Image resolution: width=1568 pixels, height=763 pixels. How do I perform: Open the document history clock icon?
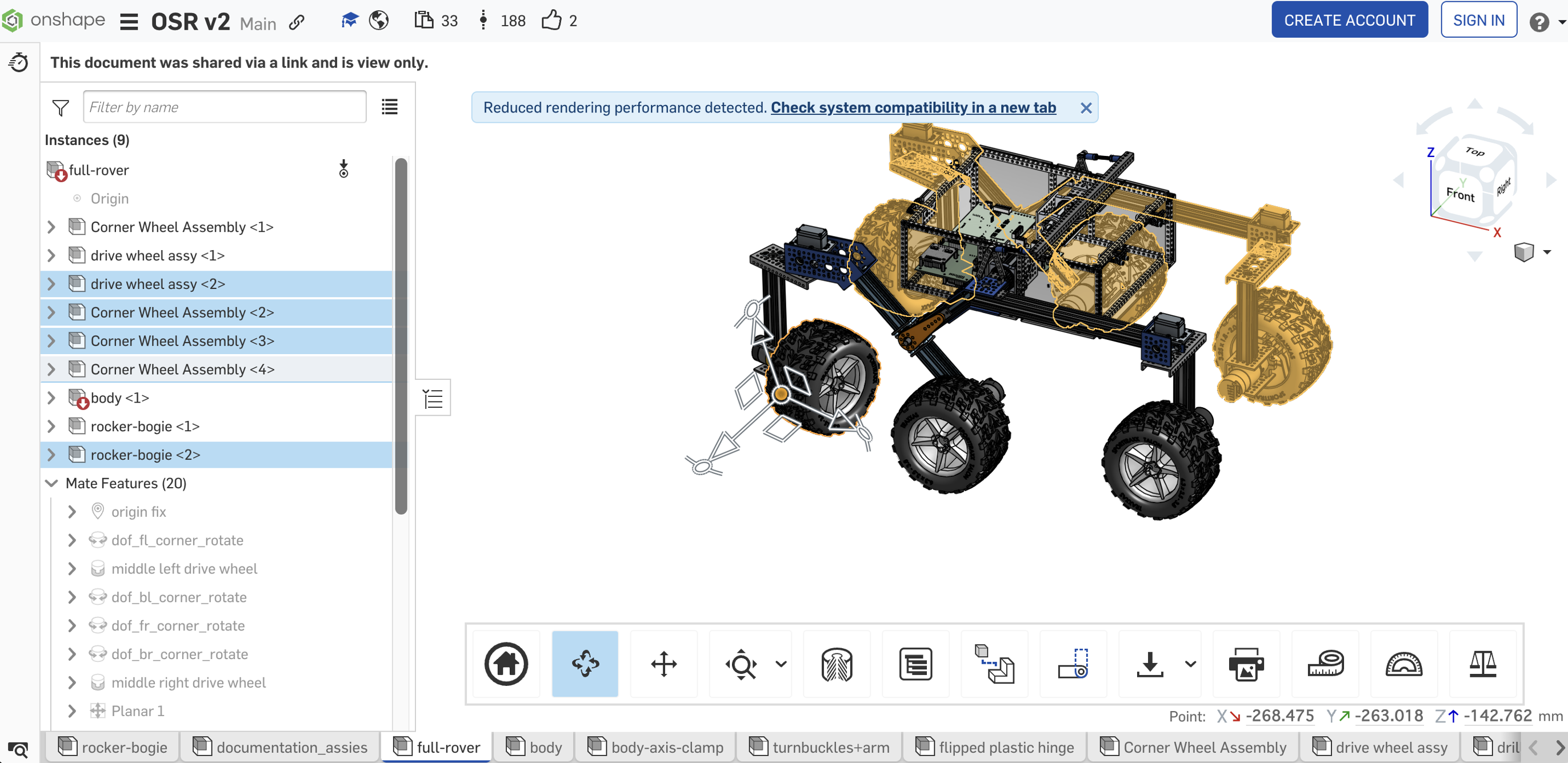19,62
